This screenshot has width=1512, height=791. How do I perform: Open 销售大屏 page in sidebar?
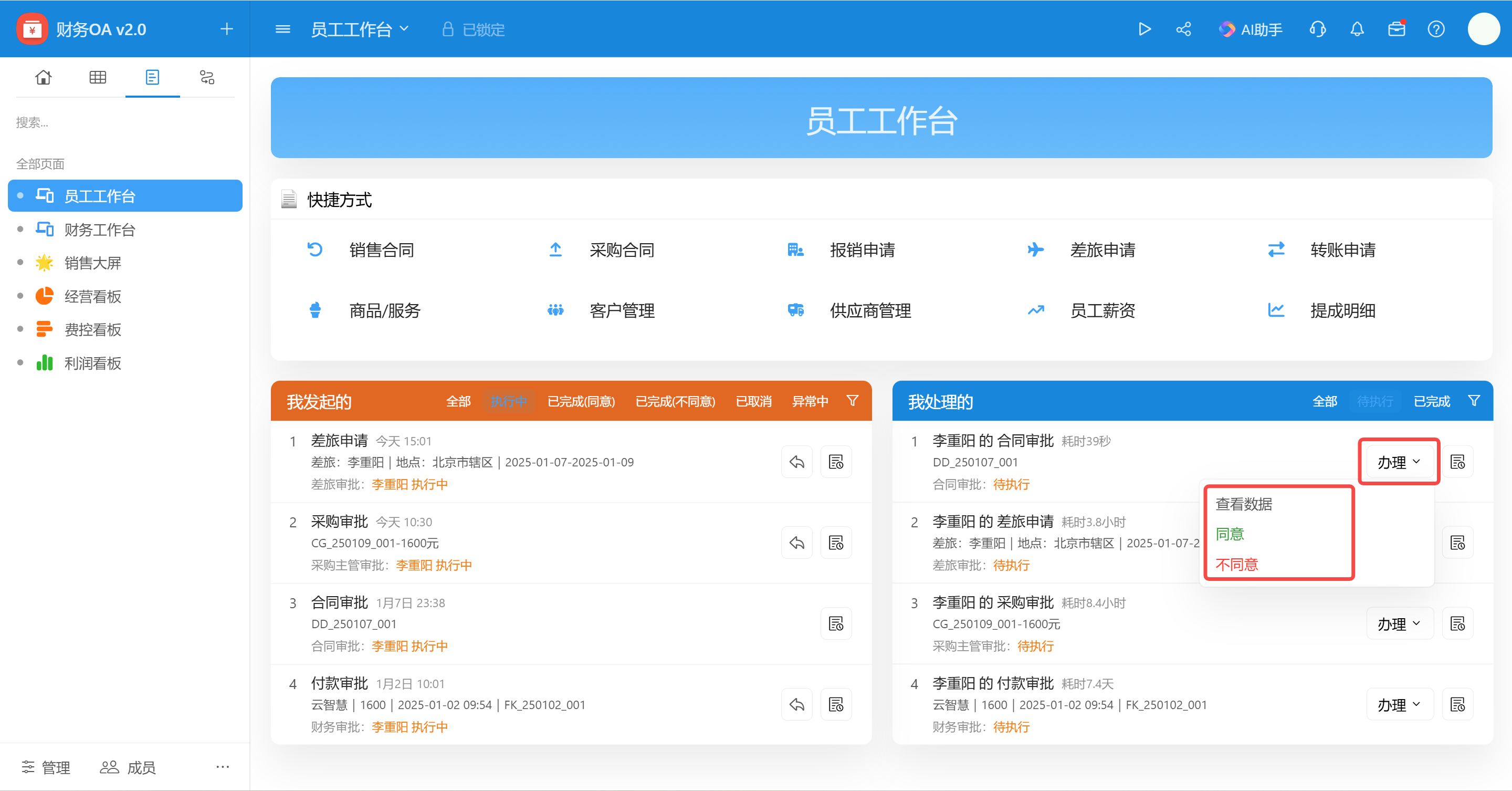click(125, 263)
